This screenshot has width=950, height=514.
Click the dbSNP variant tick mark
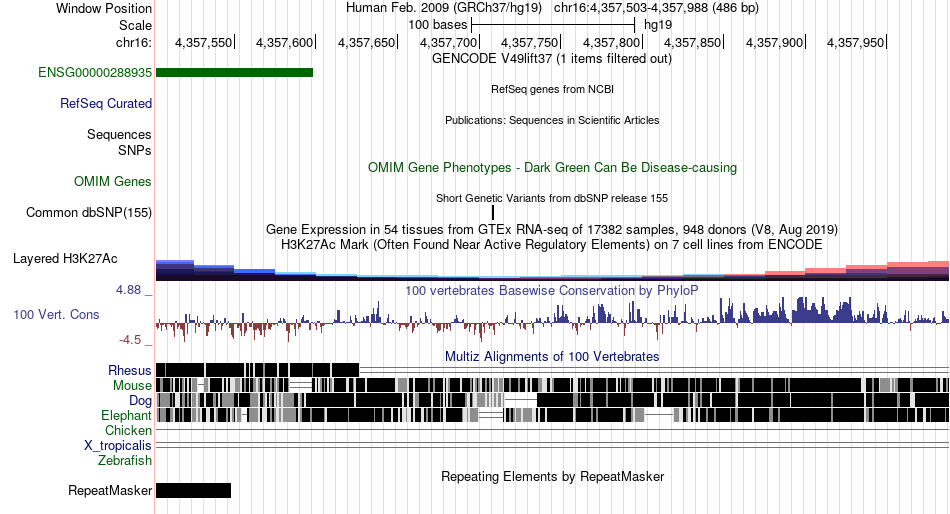click(493, 212)
